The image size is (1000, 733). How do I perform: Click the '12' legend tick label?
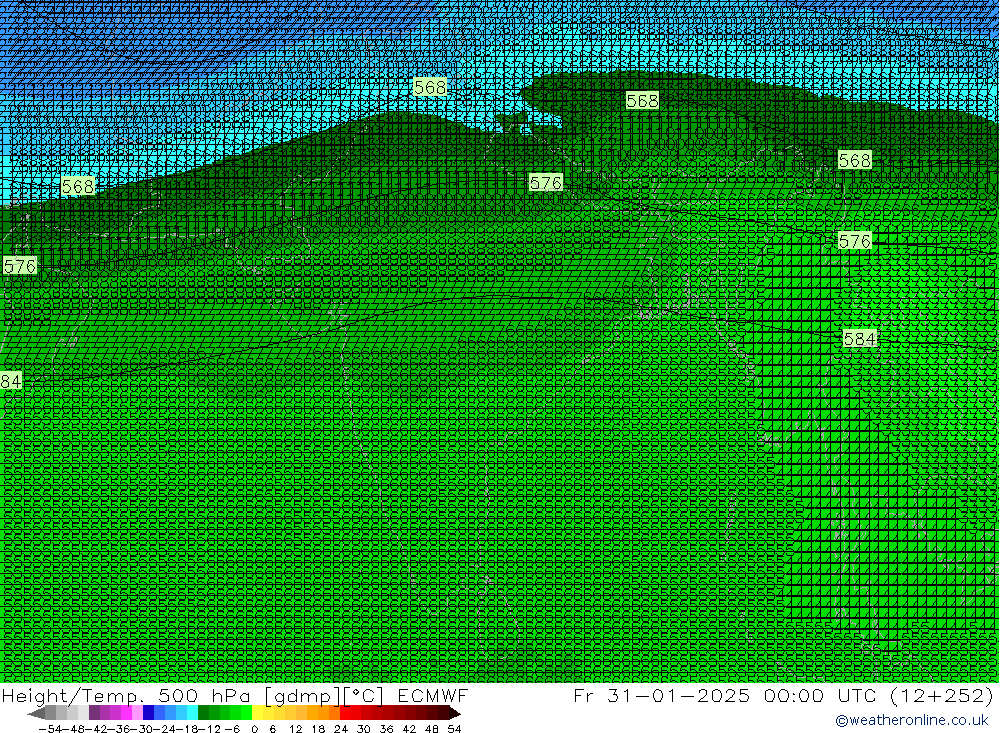(x=295, y=729)
